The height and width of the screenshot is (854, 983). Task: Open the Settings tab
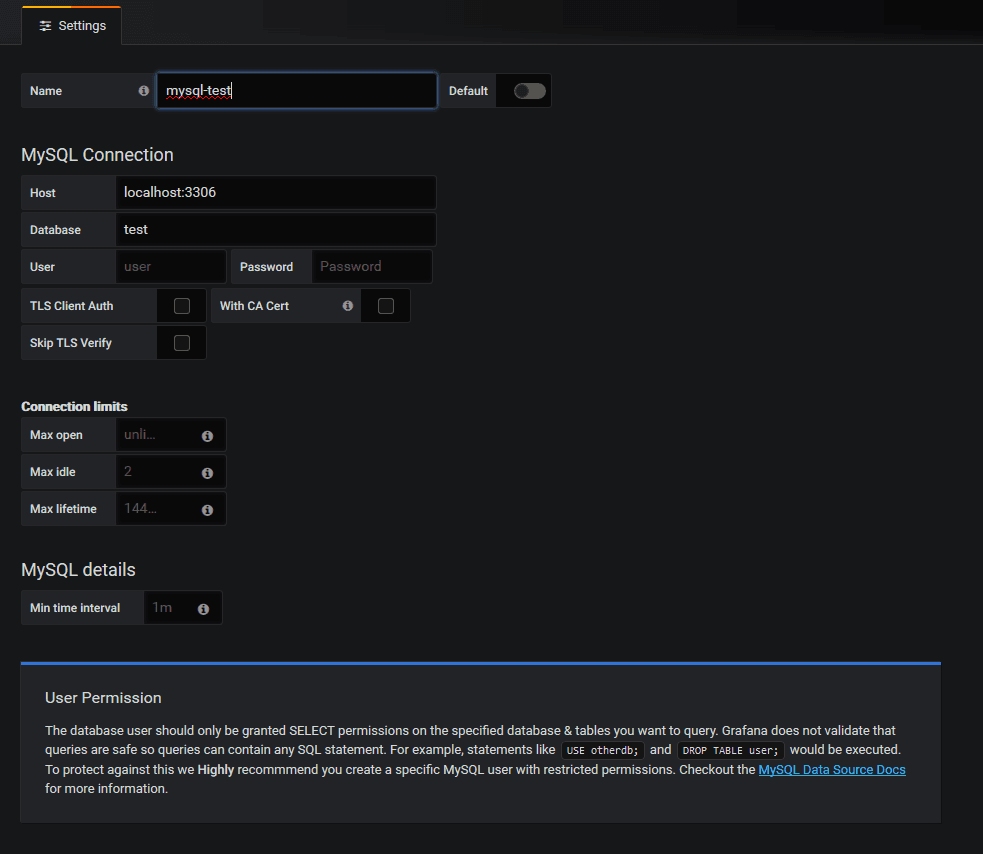tap(72, 26)
